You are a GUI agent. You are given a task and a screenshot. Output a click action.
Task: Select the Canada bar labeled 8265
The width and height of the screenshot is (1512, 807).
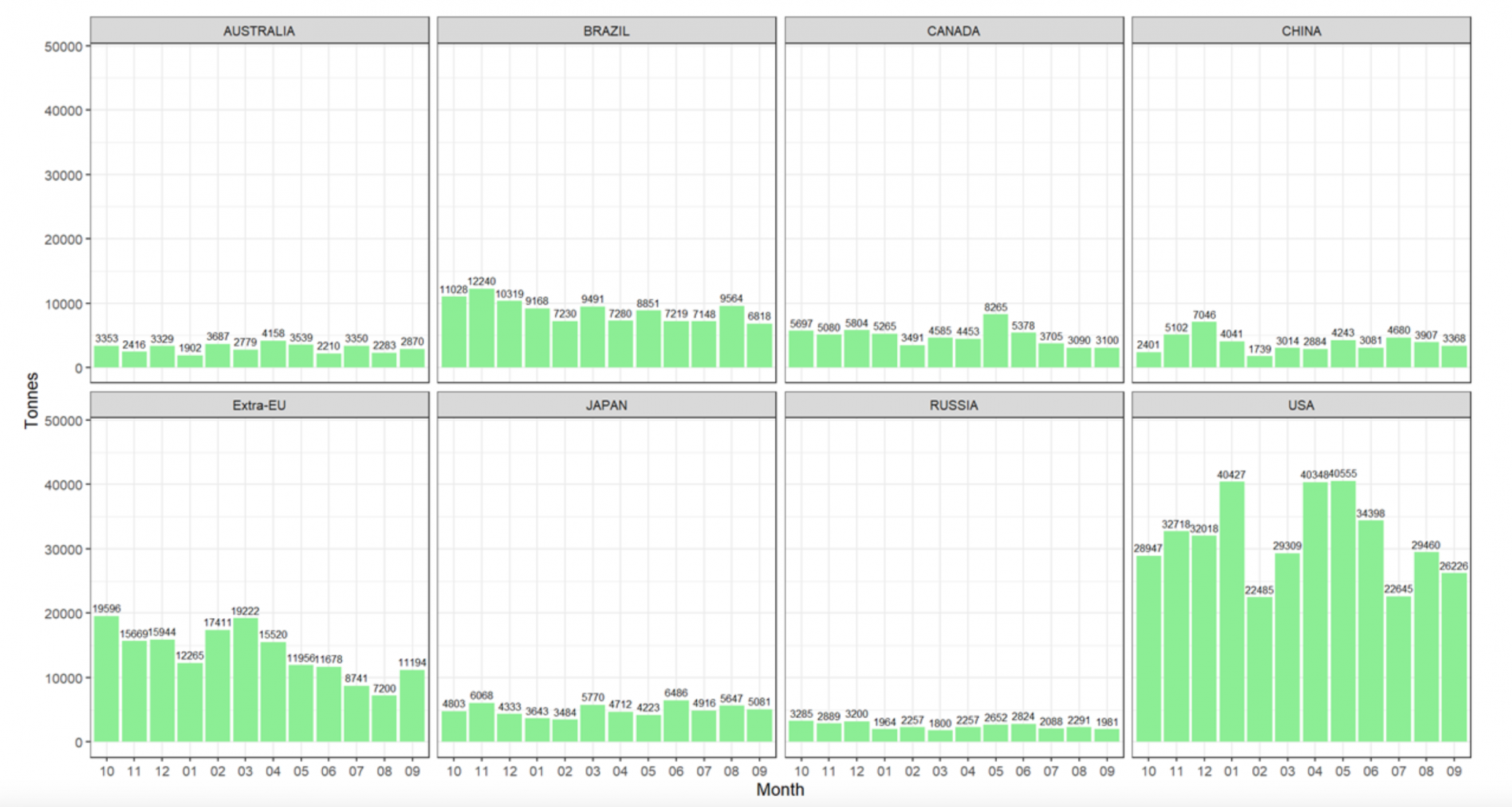(995, 341)
